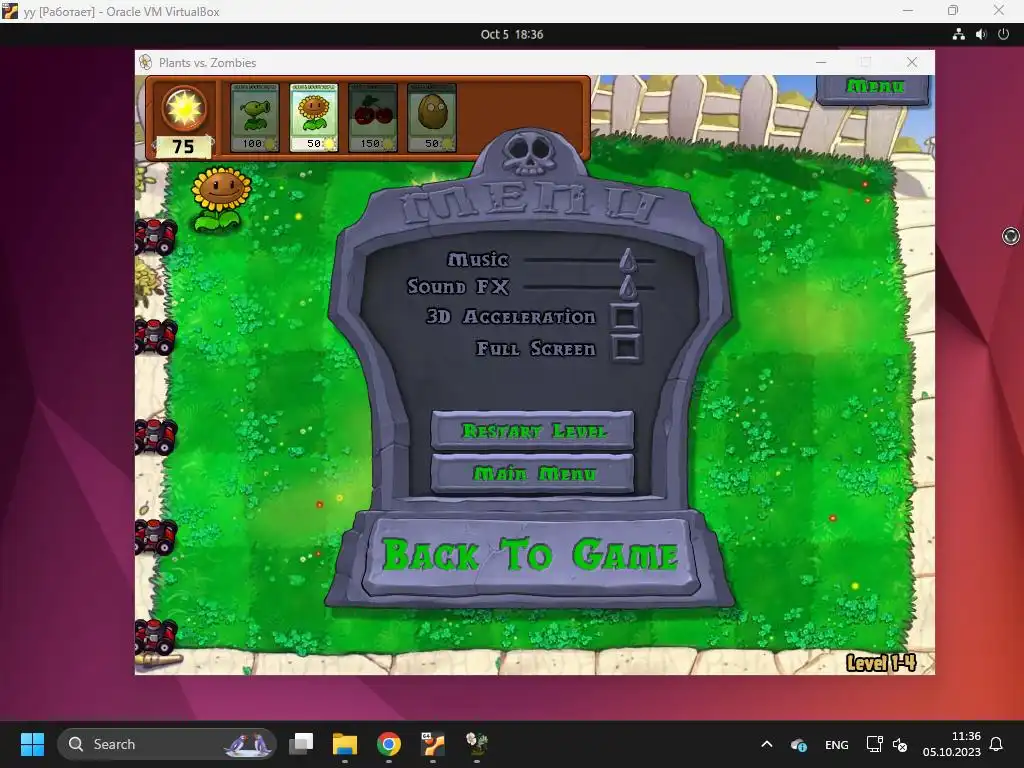Click the sun counter icon
1024x768 pixels.
[x=184, y=108]
